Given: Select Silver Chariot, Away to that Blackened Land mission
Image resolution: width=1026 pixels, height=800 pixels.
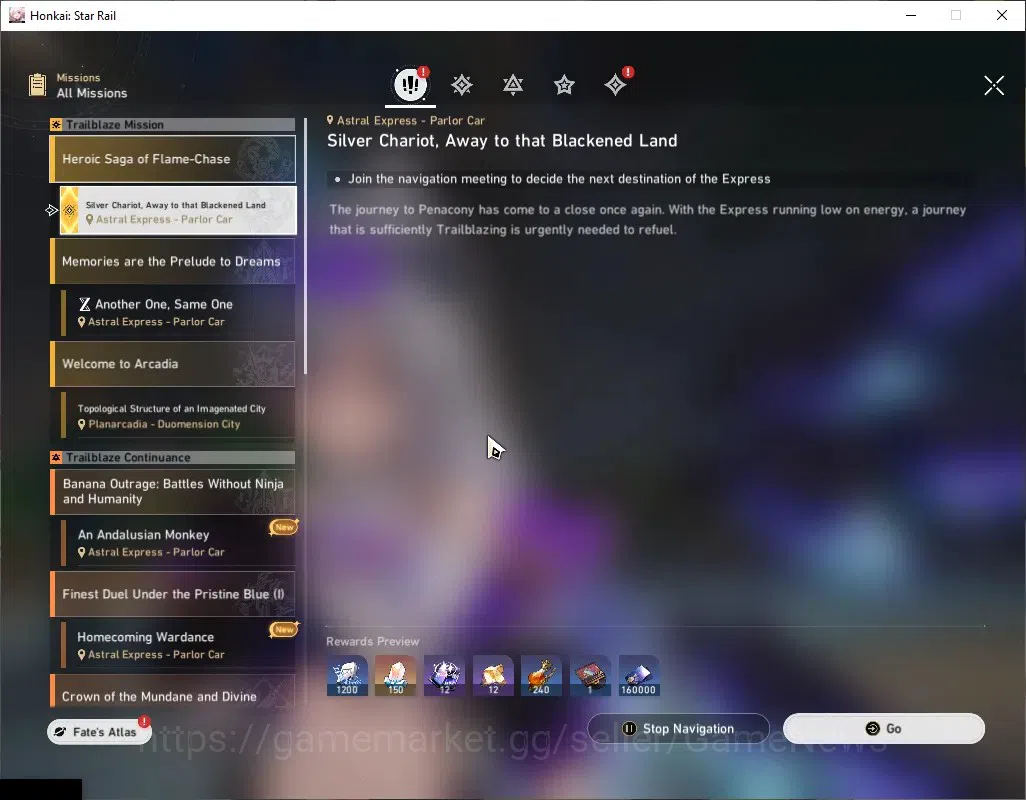Looking at the screenshot, I should tap(178, 211).
